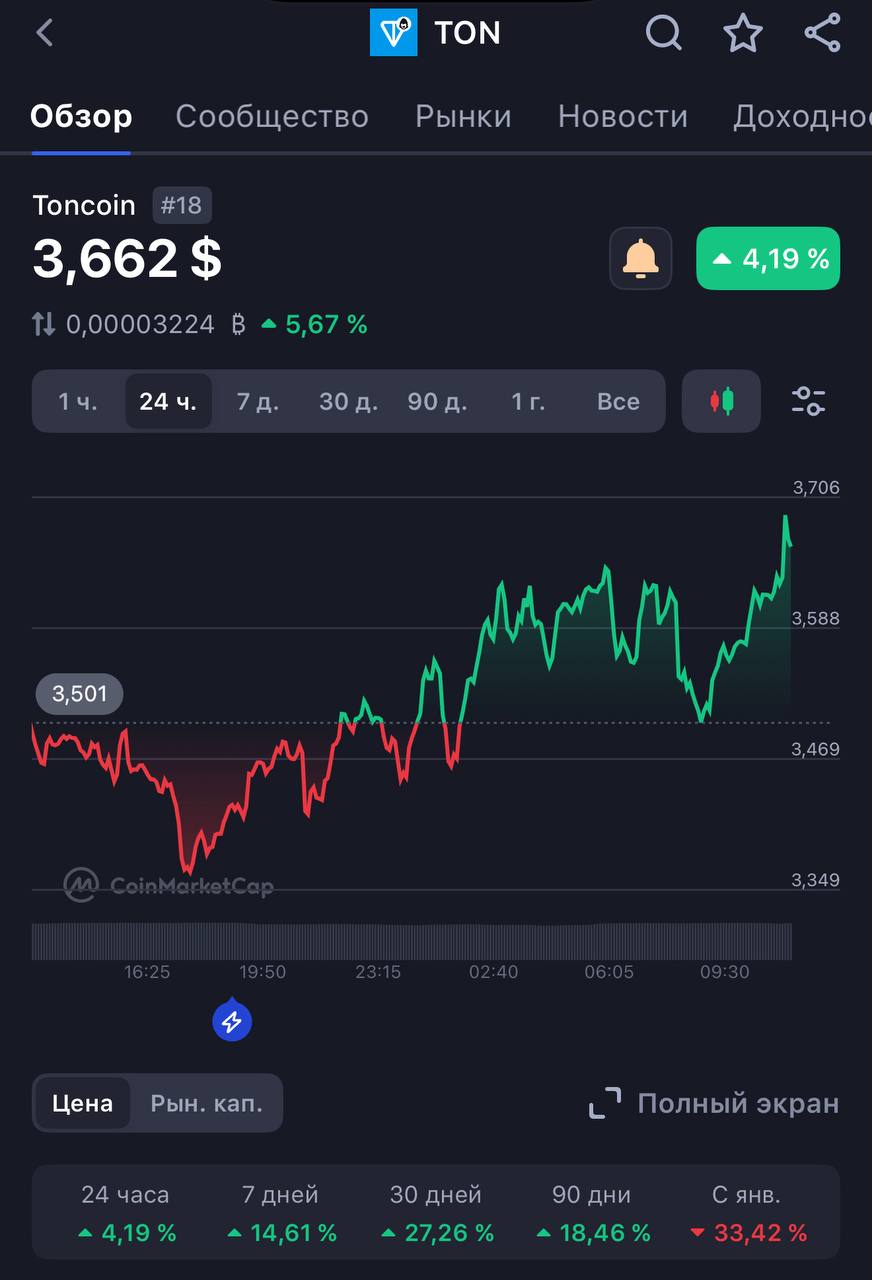
Task: Select the Все chart range
Action: tap(618, 401)
